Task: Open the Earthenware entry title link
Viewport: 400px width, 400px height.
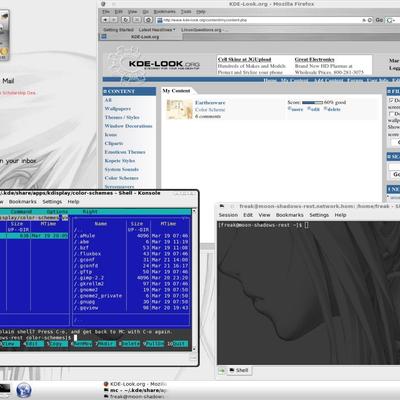Action: (210, 103)
